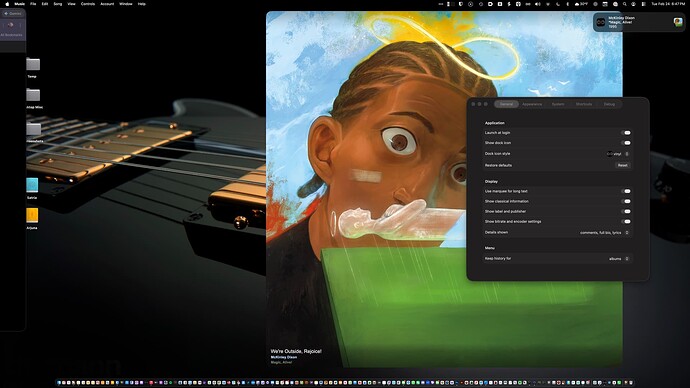Toggle Launch at login switch
Viewport: 690px width, 388px height.
(627, 132)
